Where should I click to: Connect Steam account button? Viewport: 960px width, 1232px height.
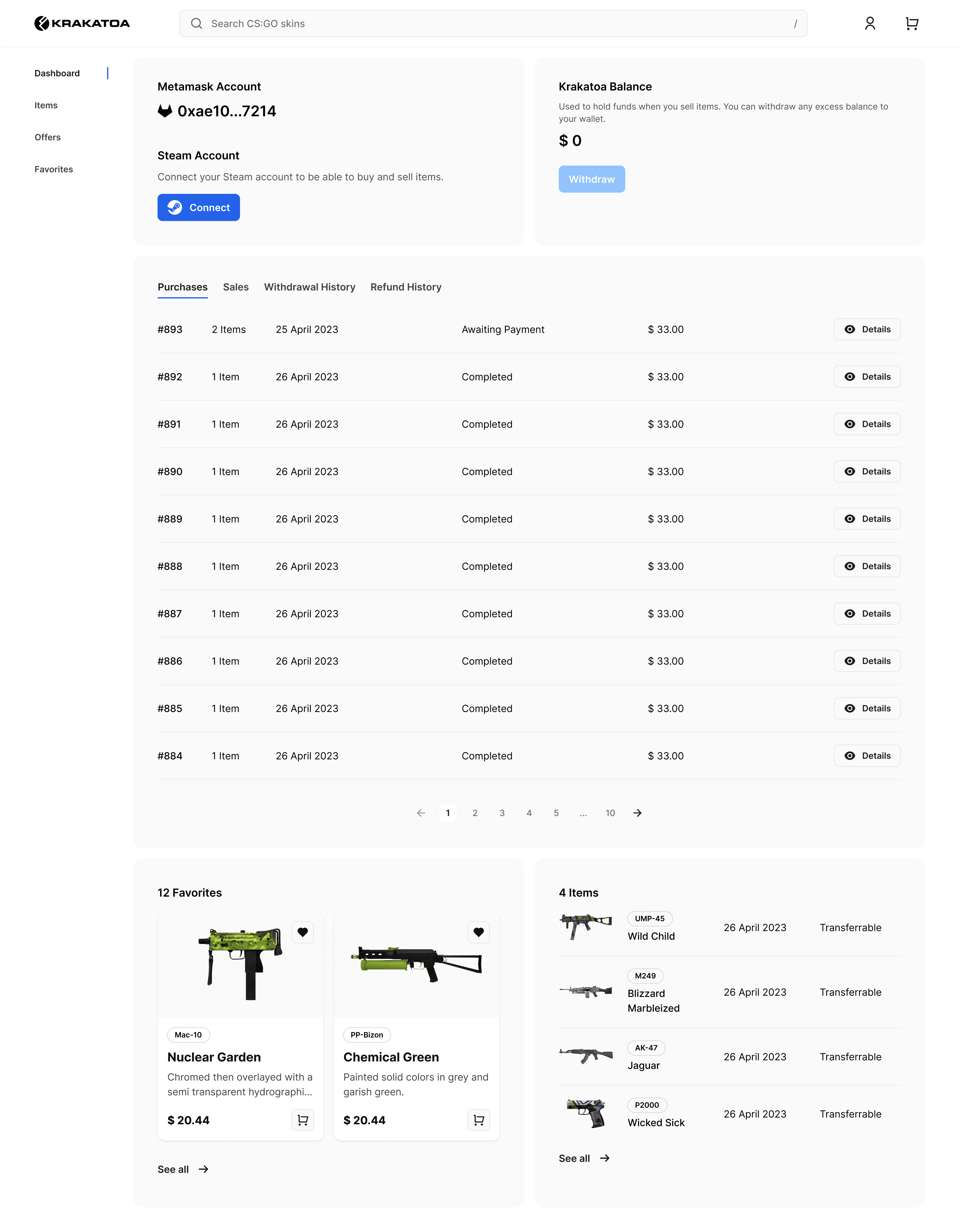198,208
